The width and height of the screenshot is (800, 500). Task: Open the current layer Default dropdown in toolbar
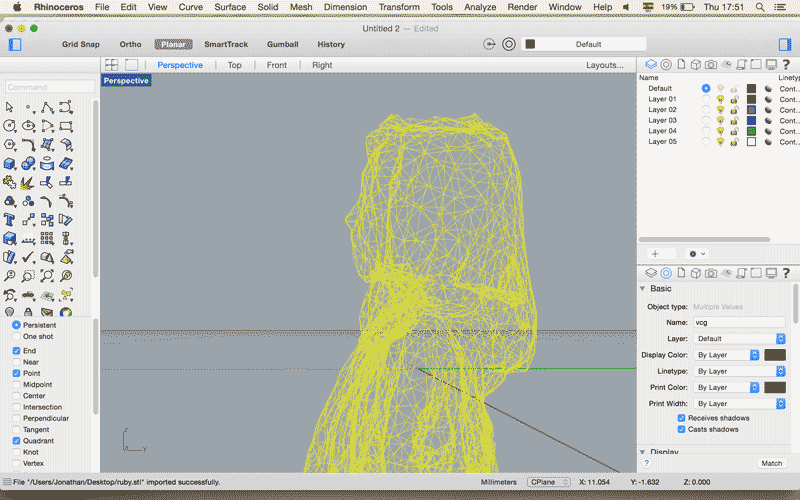584,44
